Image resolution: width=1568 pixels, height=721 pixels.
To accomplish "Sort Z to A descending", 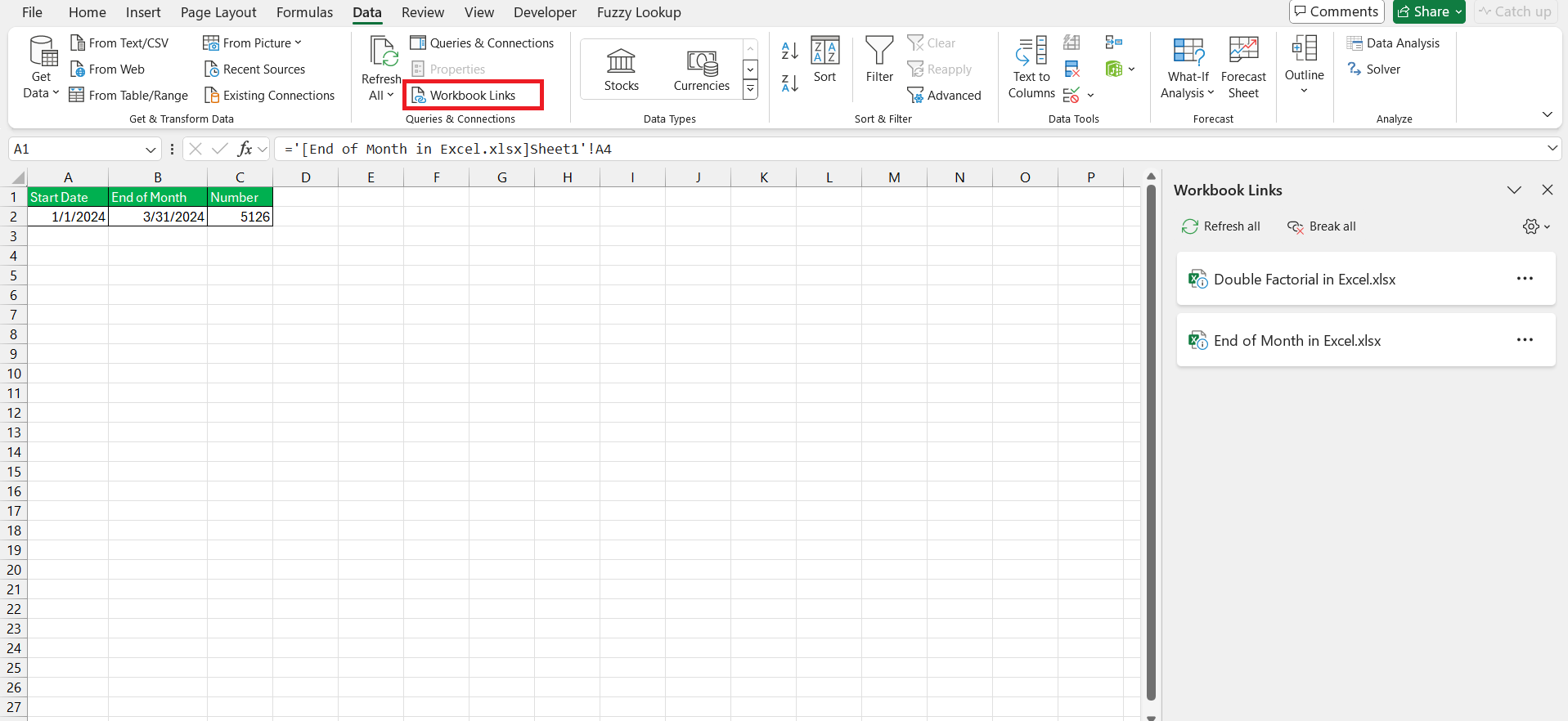I will click(x=789, y=83).
